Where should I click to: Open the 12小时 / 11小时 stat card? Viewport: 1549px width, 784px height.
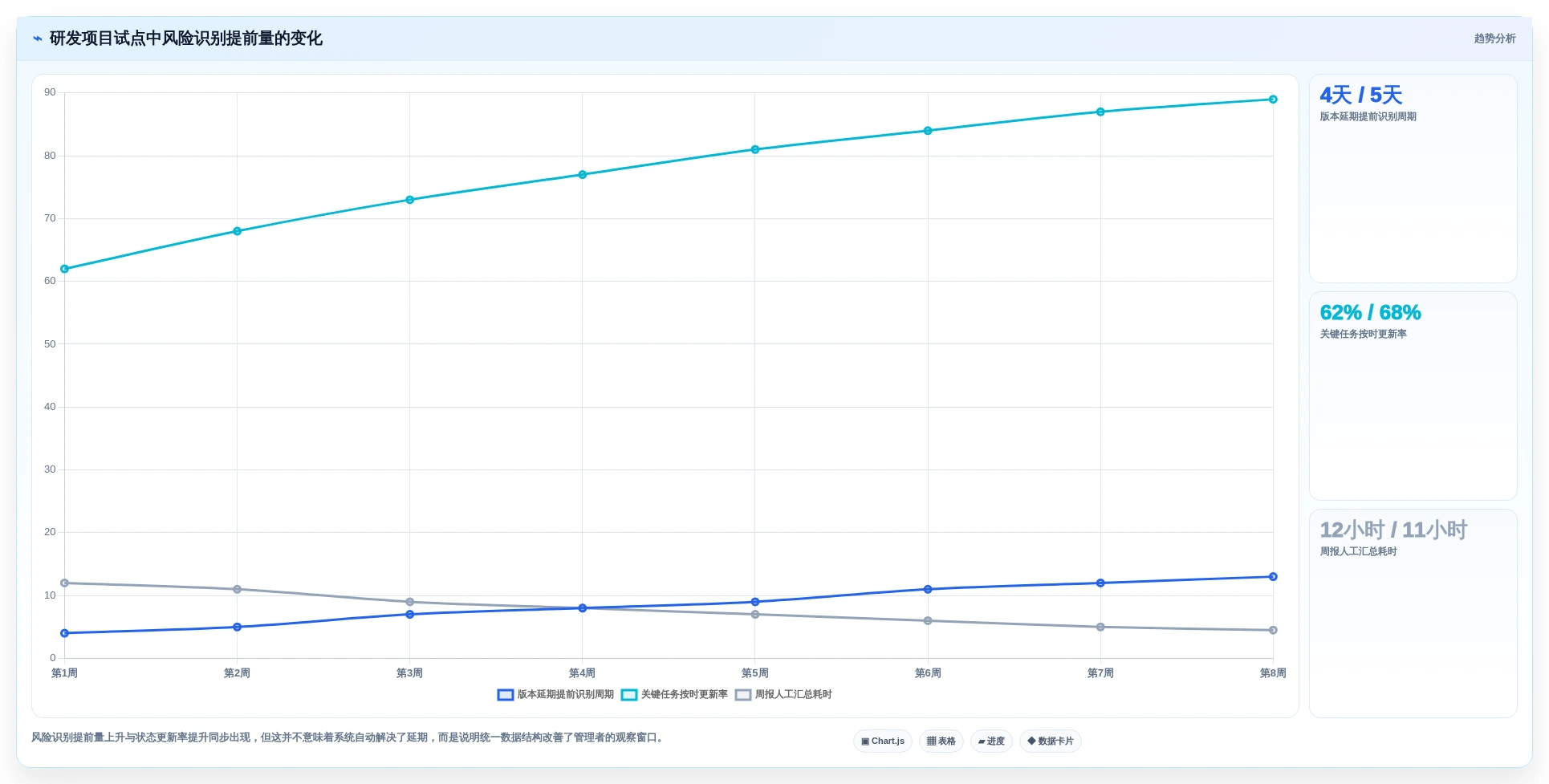[1413, 614]
